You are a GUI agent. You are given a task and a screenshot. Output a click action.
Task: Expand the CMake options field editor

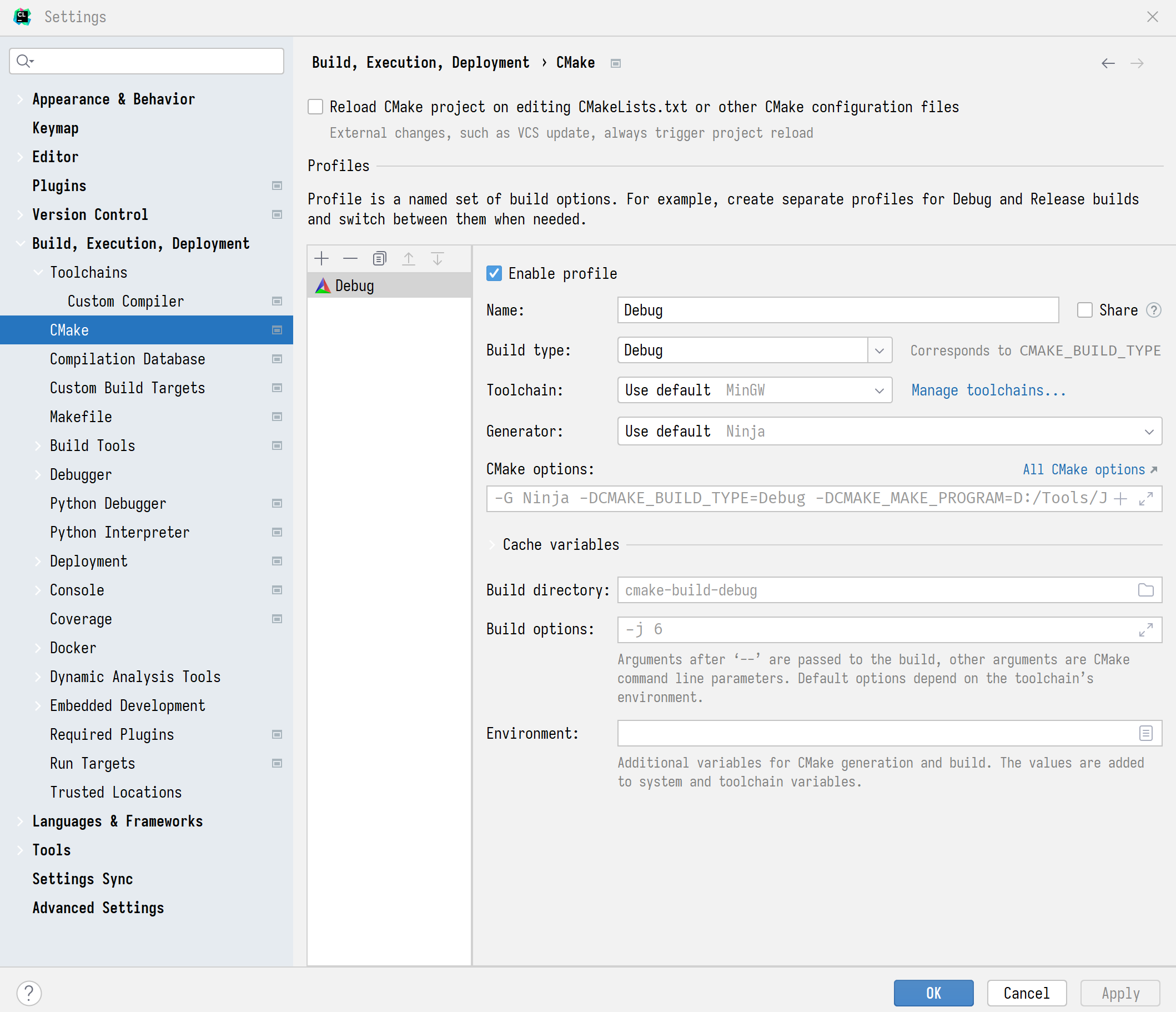pyautogui.click(x=1145, y=499)
